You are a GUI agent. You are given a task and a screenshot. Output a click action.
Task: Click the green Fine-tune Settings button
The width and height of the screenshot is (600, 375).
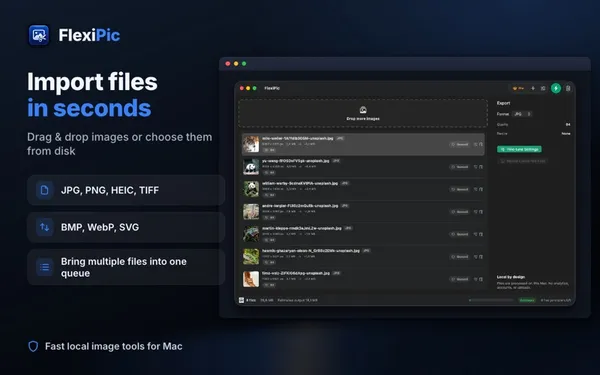[x=519, y=149]
